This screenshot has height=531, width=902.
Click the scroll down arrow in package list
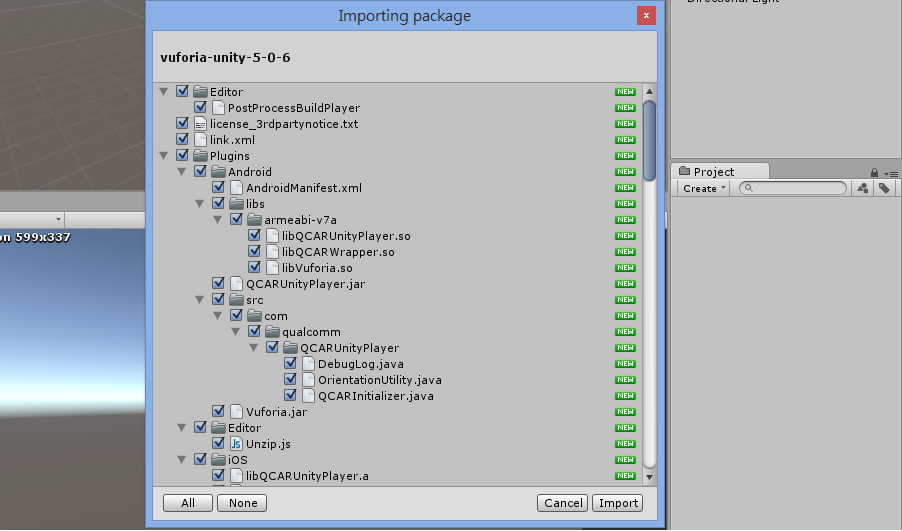(649, 477)
